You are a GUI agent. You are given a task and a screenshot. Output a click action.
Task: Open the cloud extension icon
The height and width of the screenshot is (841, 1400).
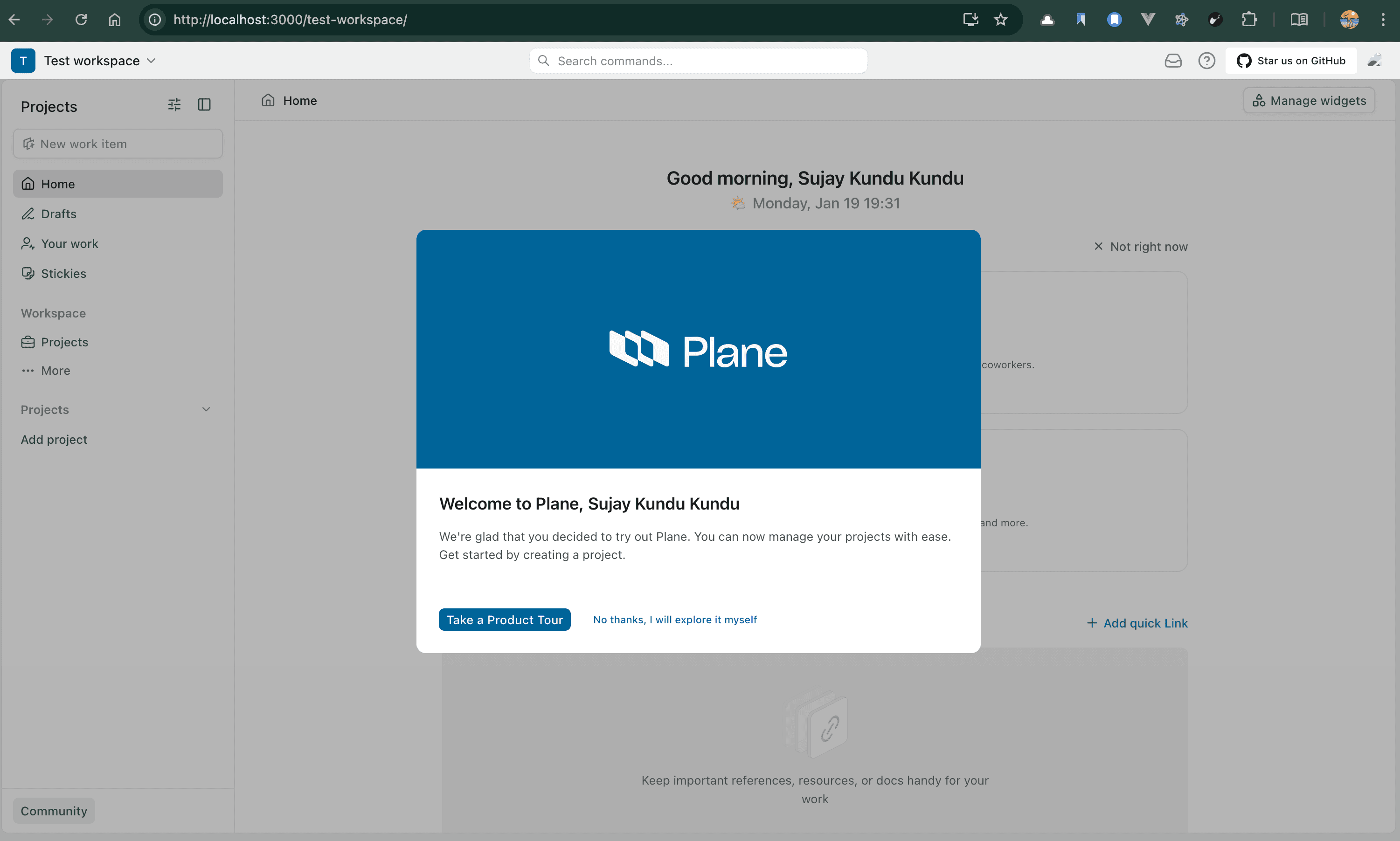tap(1047, 20)
